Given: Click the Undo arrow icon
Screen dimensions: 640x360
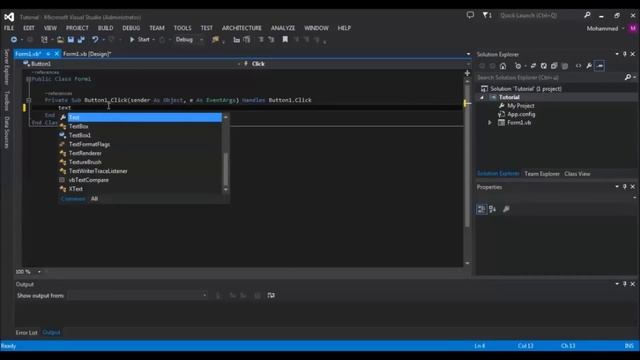Looking at the screenshot, I should pyautogui.click(x=95, y=40).
